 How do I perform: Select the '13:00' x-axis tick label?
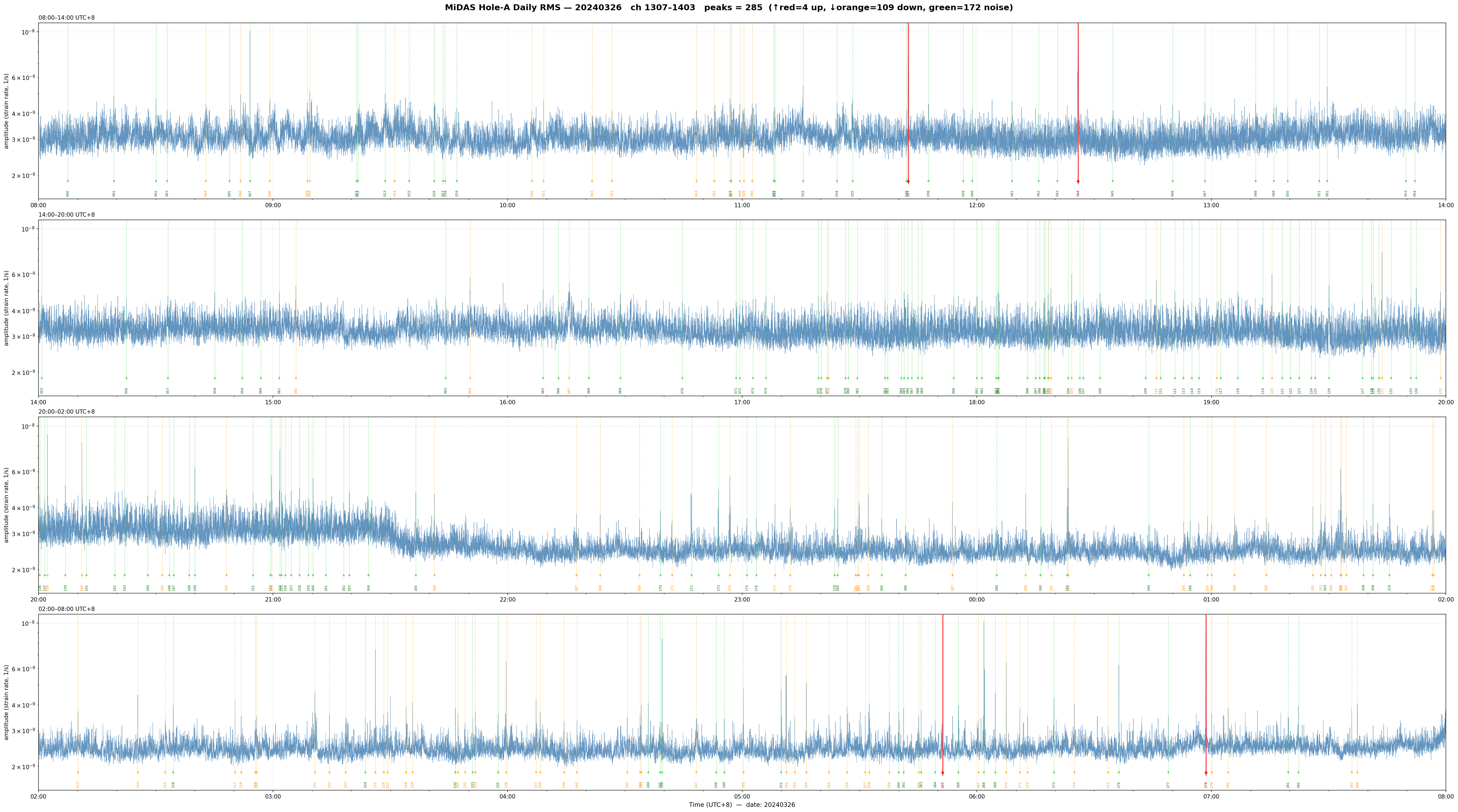click(x=1211, y=205)
